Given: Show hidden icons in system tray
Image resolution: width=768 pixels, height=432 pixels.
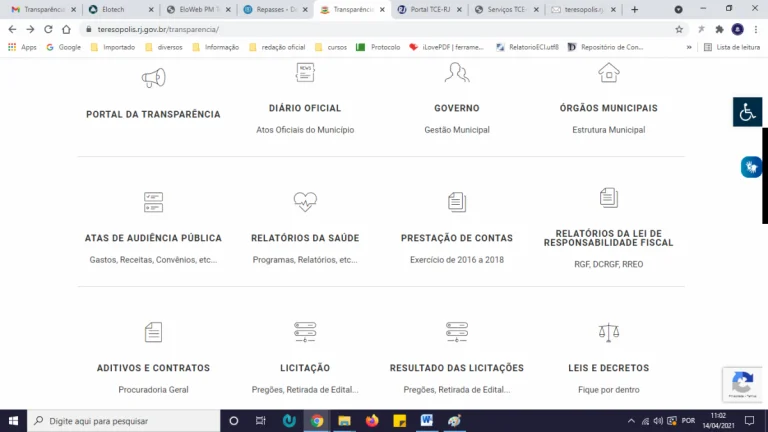Looking at the screenshot, I should click(x=631, y=420).
